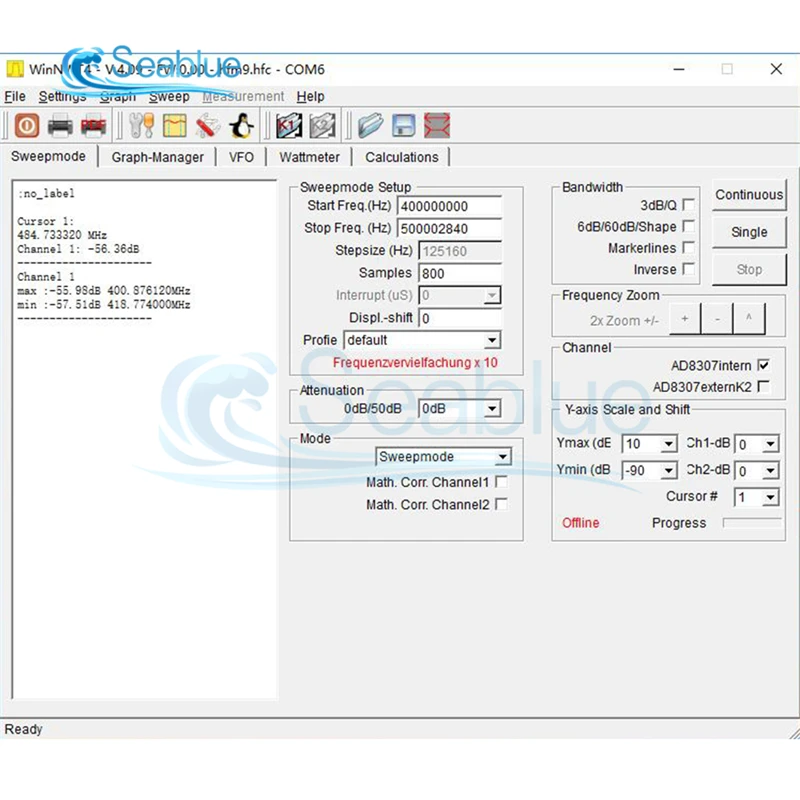Switch to the VFO tab

pyautogui.click(x=241, y=157)
